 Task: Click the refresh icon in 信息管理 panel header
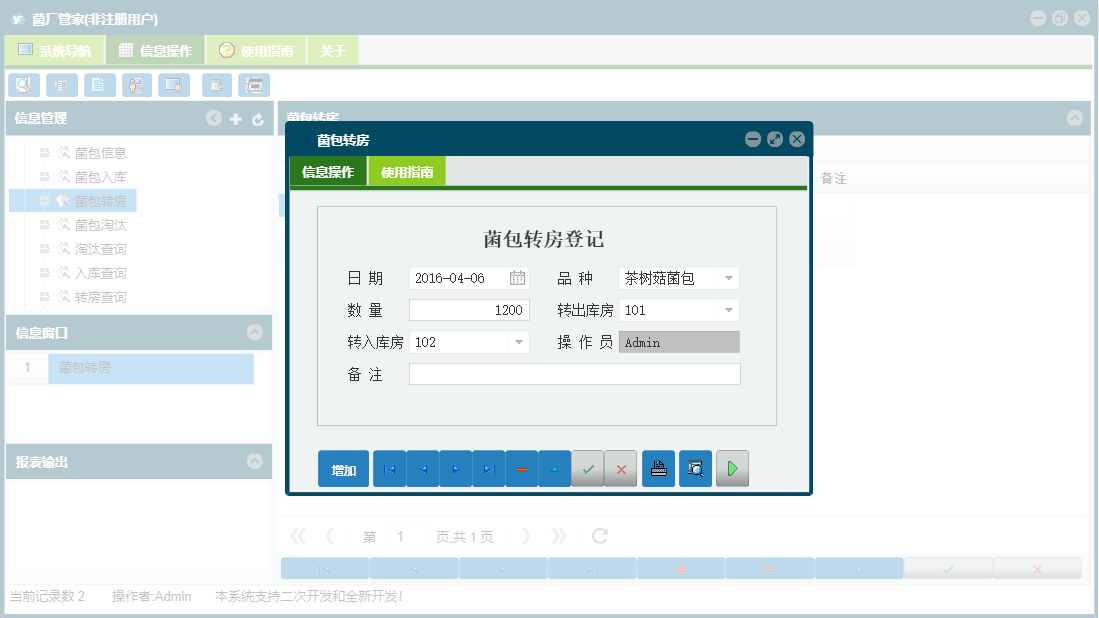tap(258, 118)
